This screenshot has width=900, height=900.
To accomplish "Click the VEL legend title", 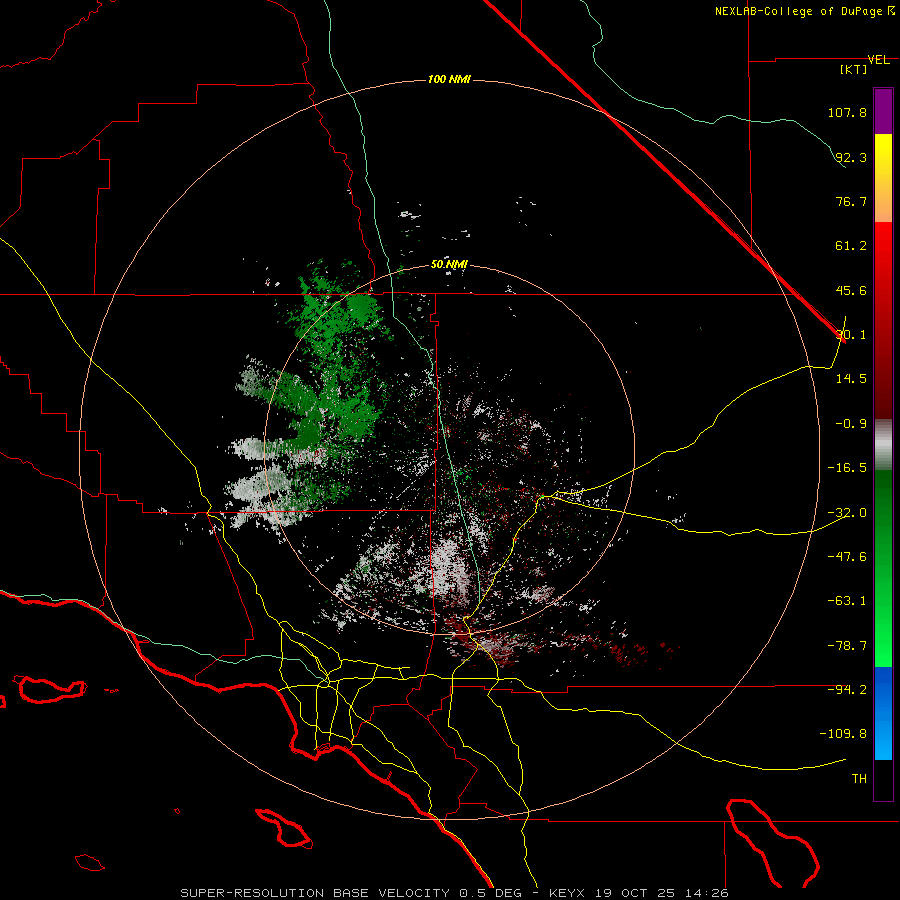I will (878, 60).
